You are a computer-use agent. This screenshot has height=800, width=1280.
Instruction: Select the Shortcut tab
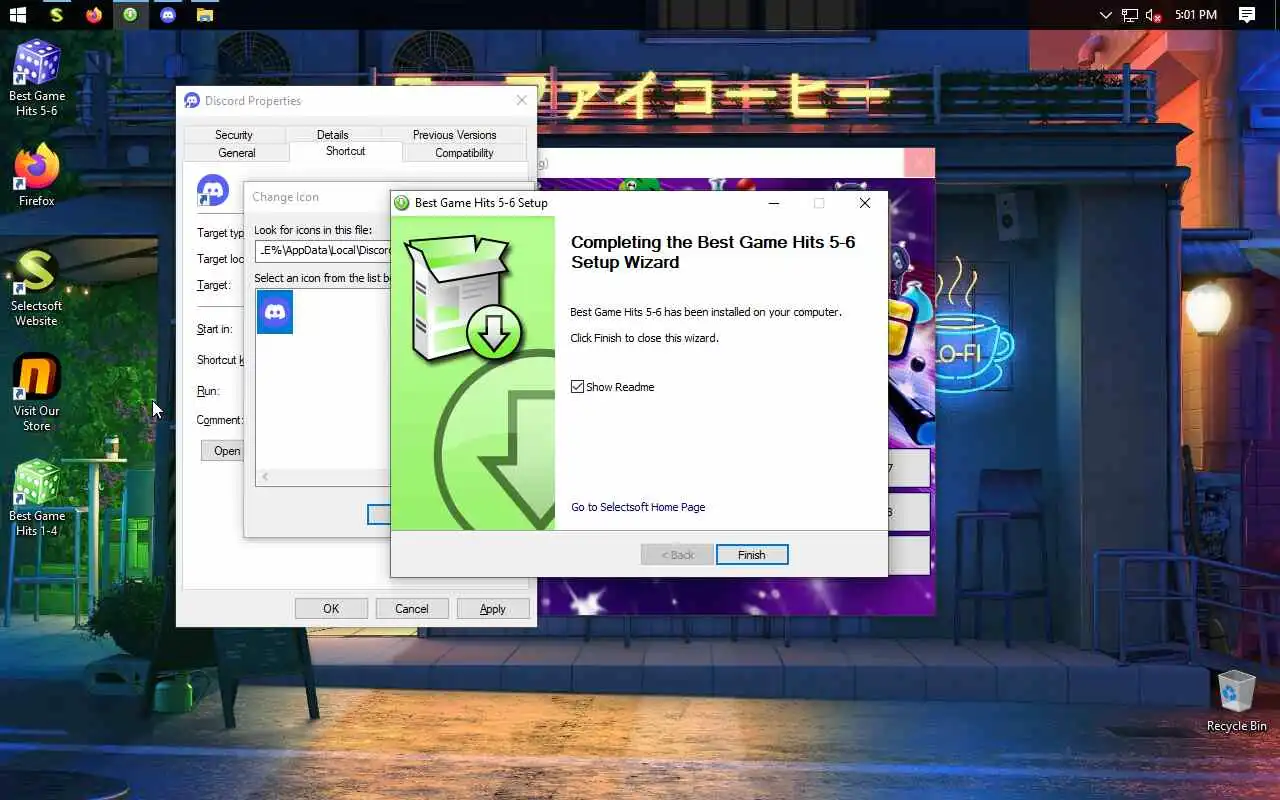click(346, 151)
